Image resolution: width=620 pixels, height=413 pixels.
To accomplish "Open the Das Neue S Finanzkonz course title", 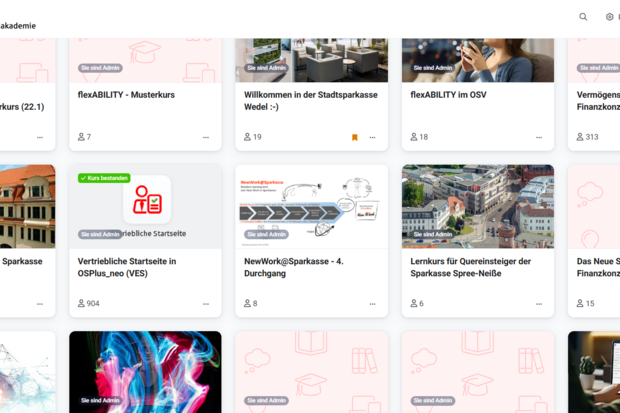I will (598, 267).
